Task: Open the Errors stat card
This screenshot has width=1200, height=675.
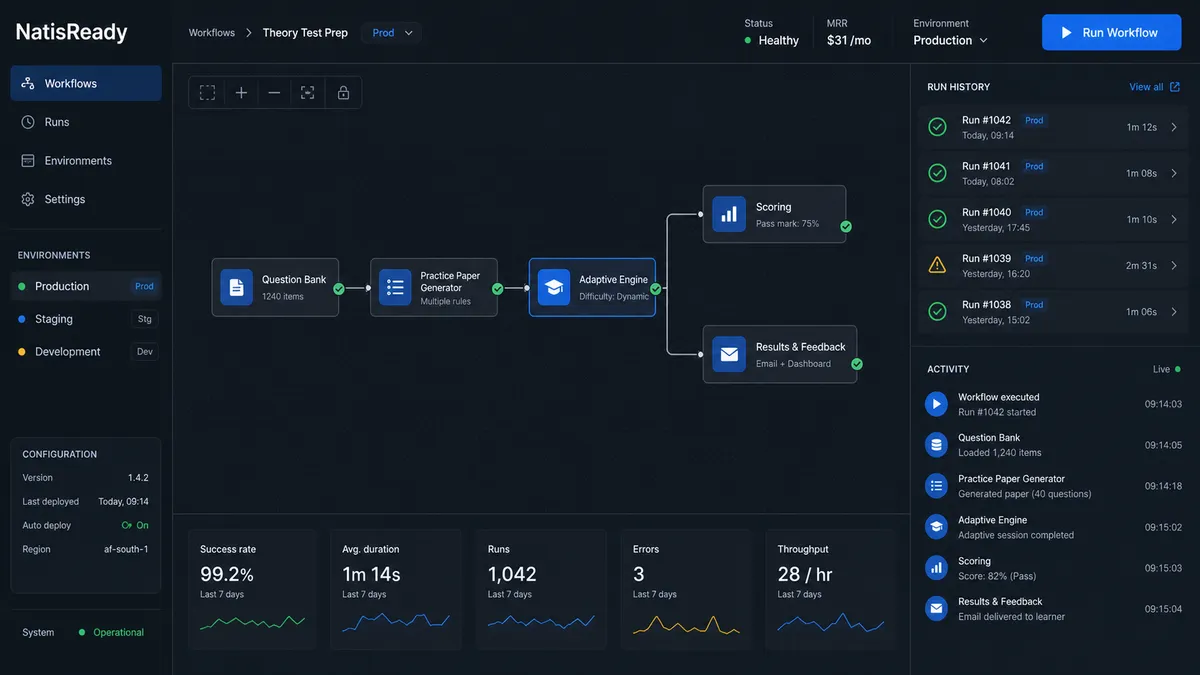Action: click(x=686, y=590)
